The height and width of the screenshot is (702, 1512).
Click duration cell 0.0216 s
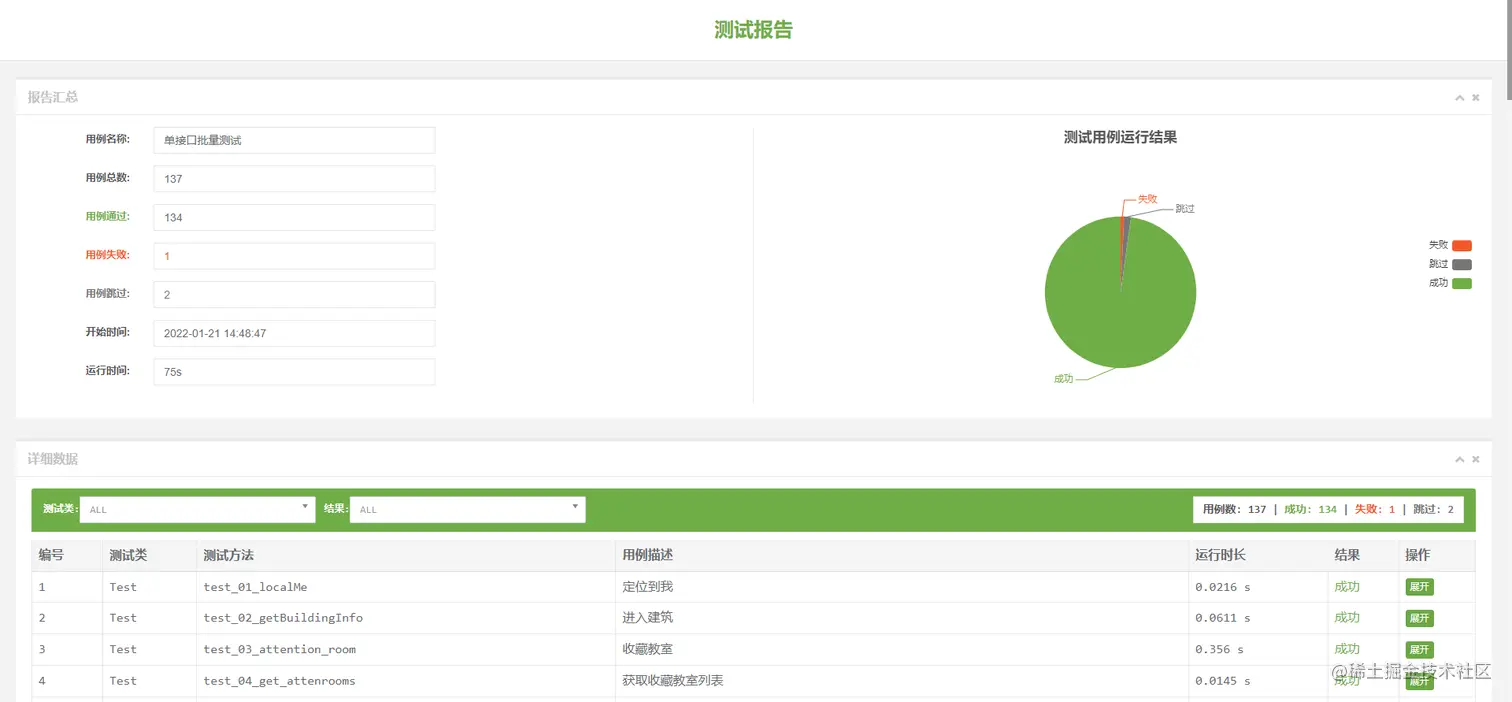point(1257,587)
